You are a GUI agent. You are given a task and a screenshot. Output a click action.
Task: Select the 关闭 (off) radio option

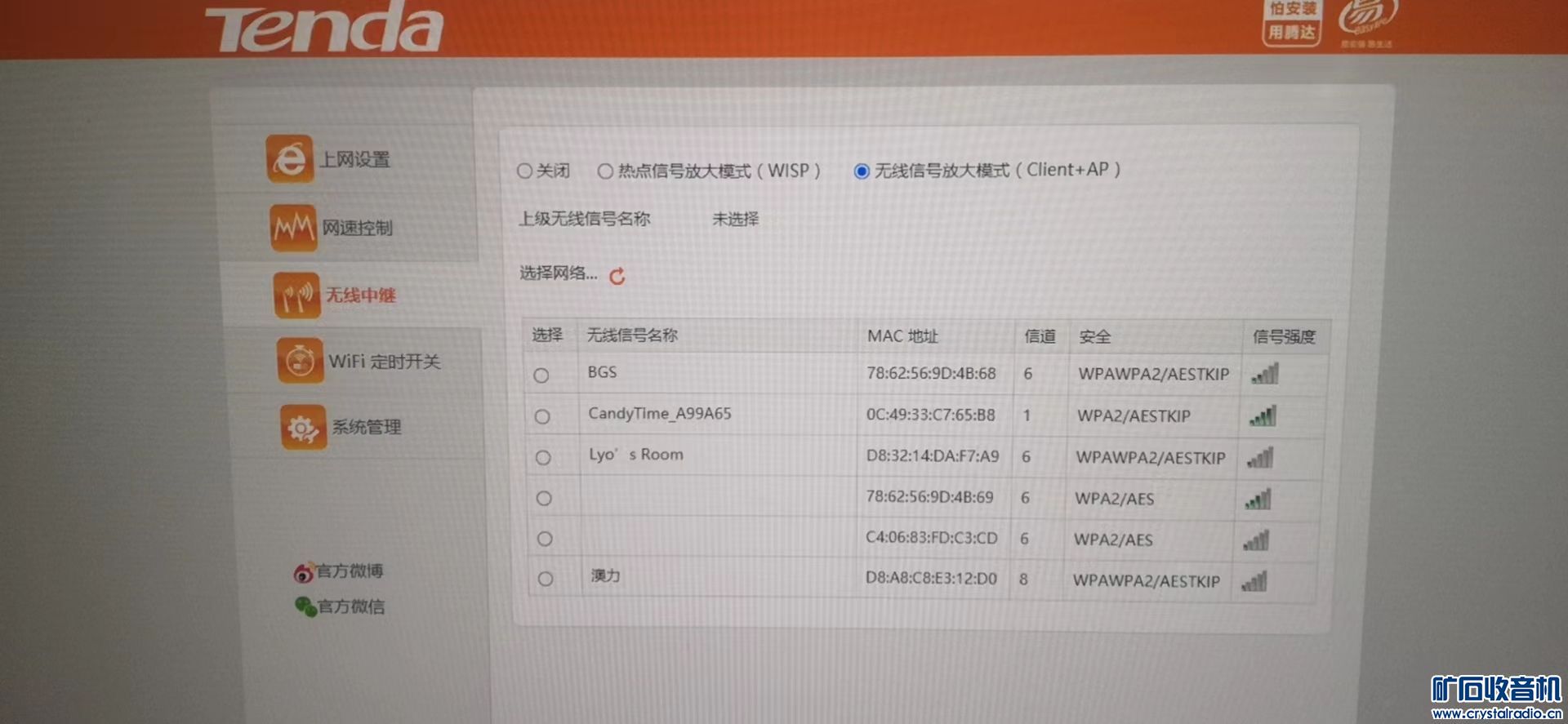tap(524, 171)
